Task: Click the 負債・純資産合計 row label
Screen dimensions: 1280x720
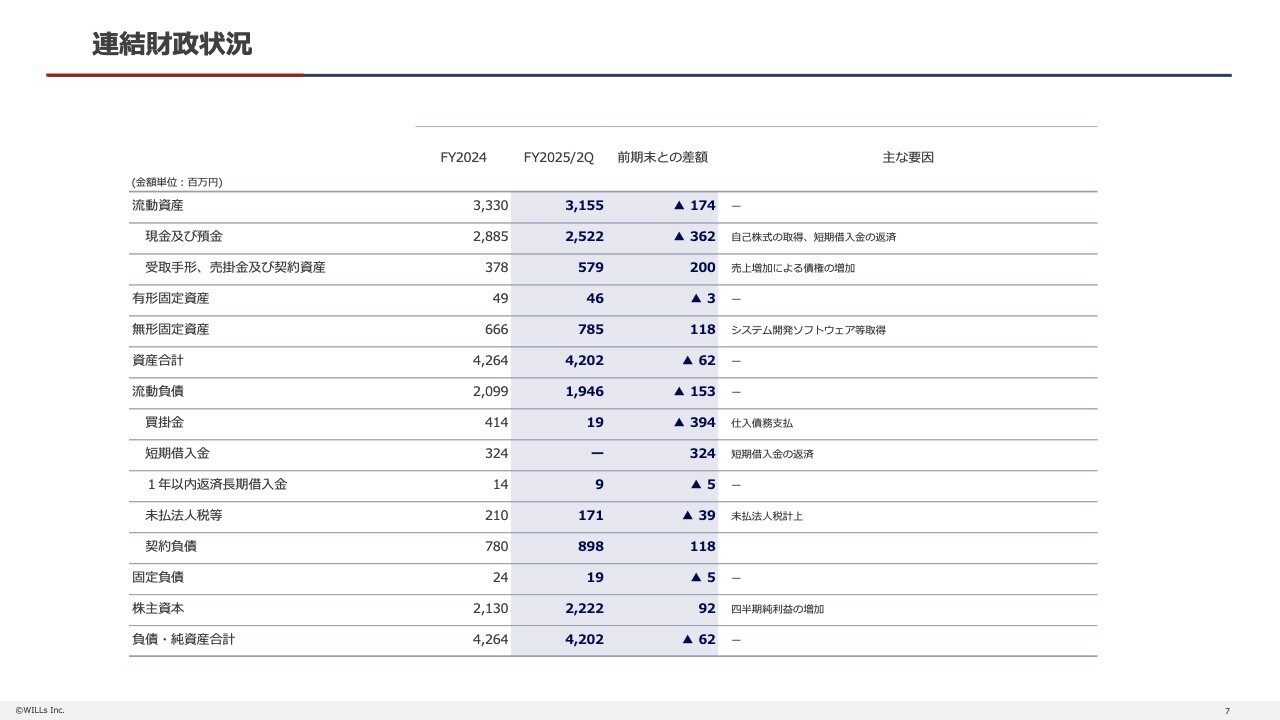Action: pos(183,640)
